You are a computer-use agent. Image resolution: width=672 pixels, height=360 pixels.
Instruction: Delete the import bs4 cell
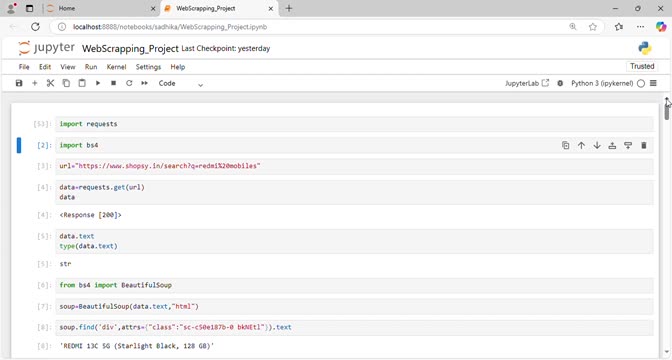(x=644, y=145)
